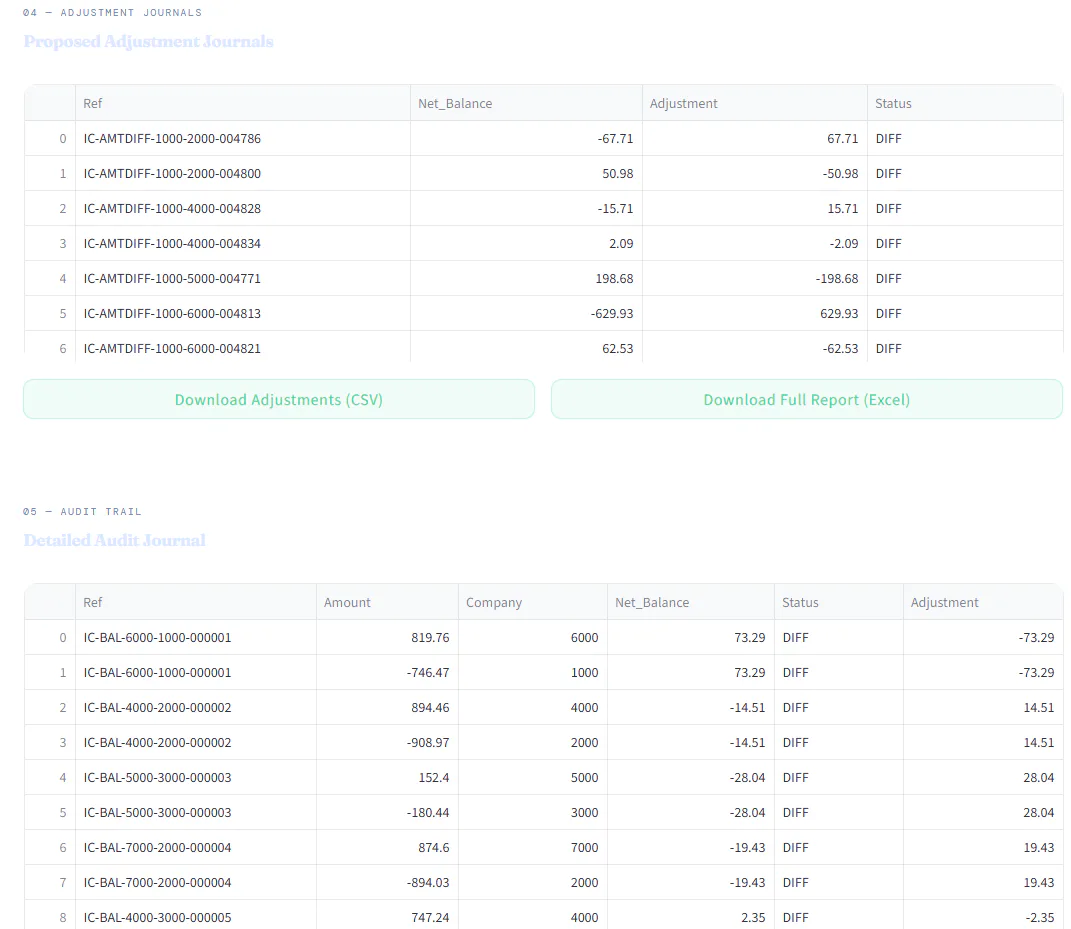Click Status header in Proposed Adjustment Journals table

pyautogui.click(x=965, y=103)
